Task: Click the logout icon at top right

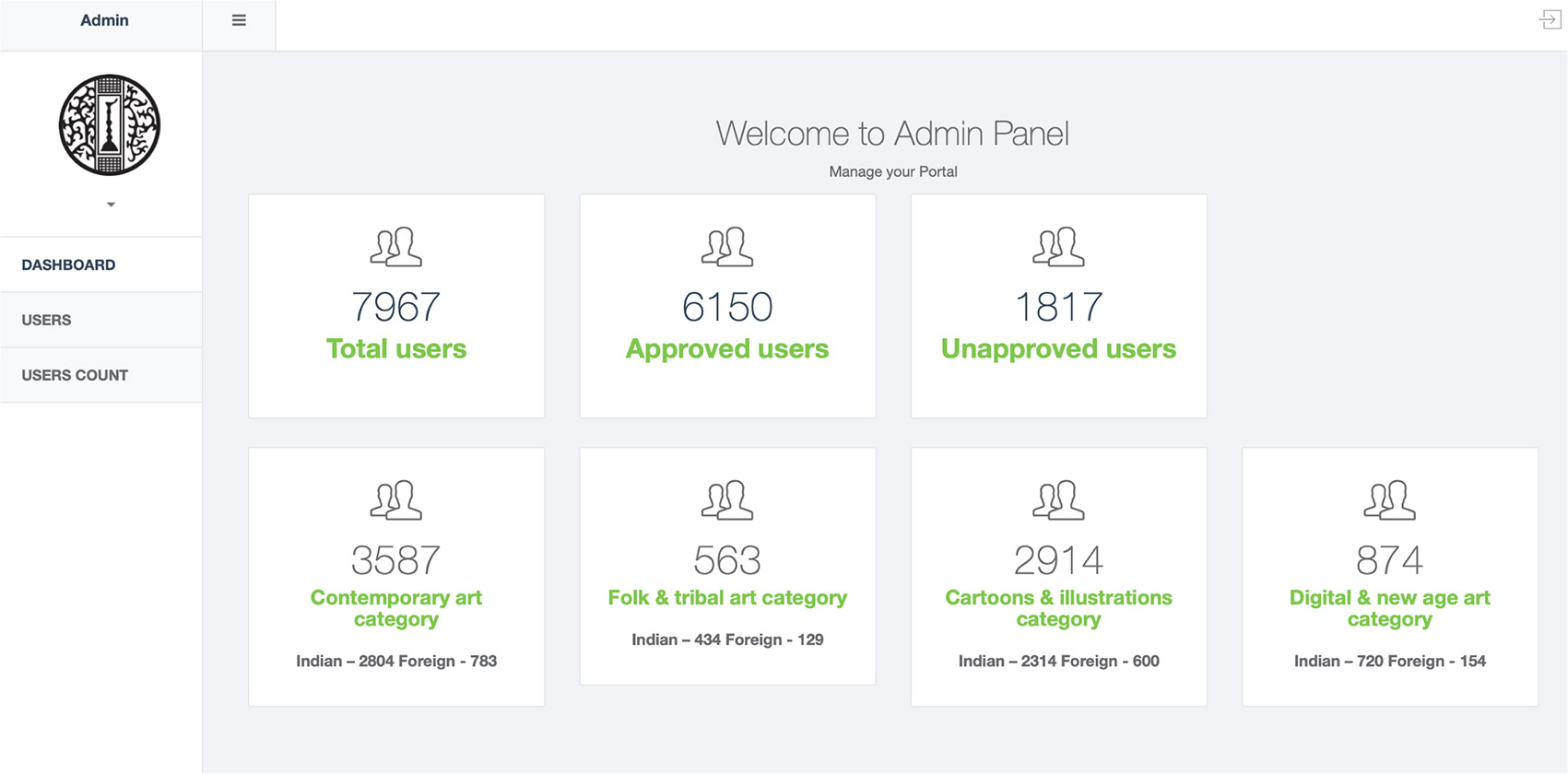Action: 1550,19
